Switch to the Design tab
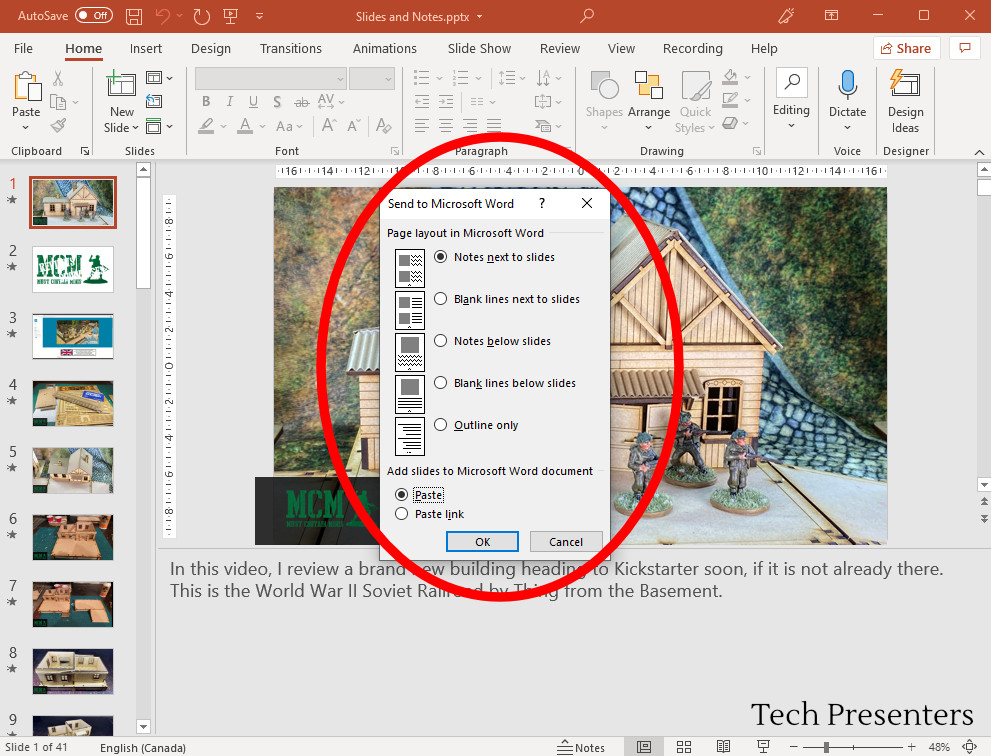 pos(210,49)
